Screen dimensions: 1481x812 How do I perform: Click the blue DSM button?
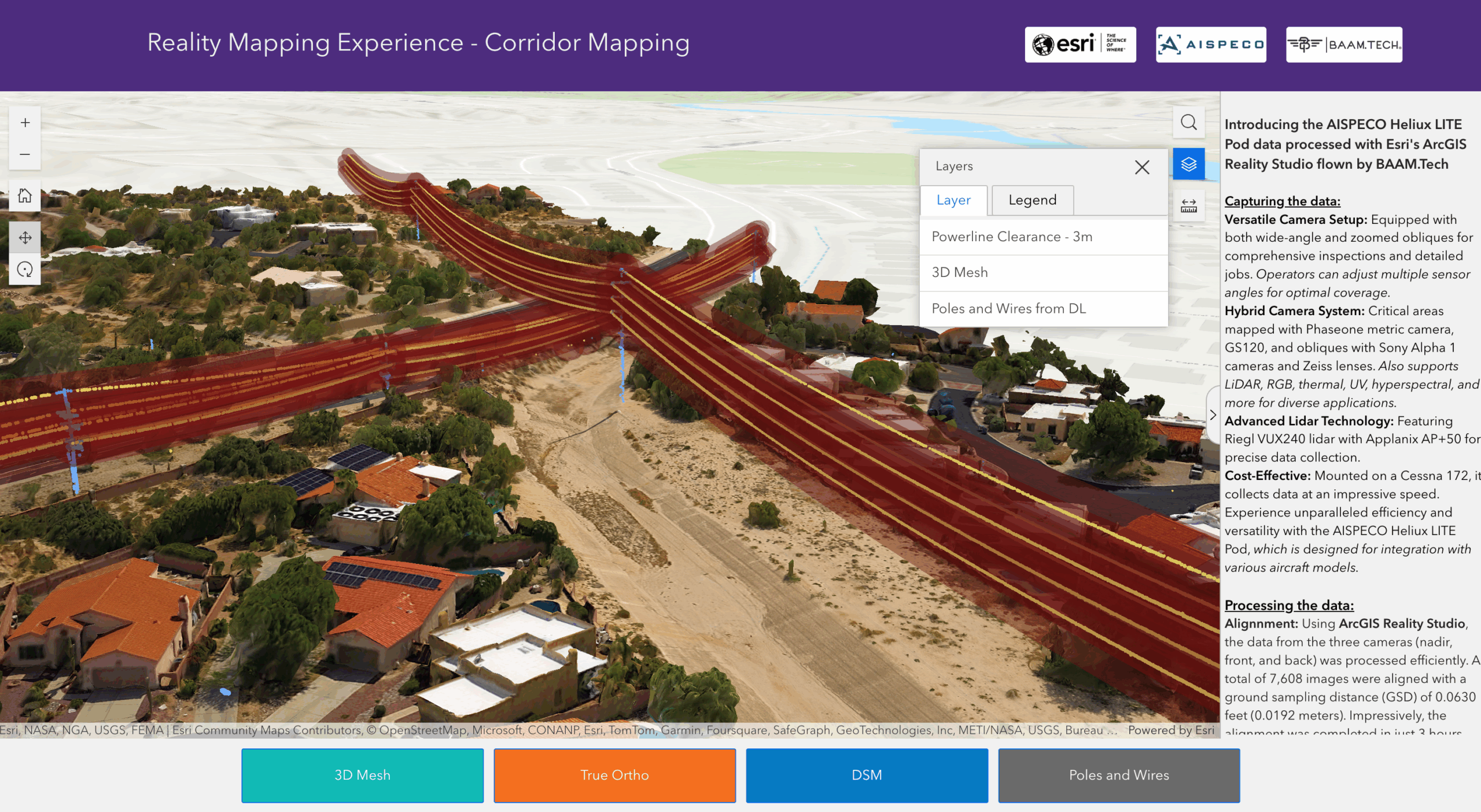pos(866,775)
